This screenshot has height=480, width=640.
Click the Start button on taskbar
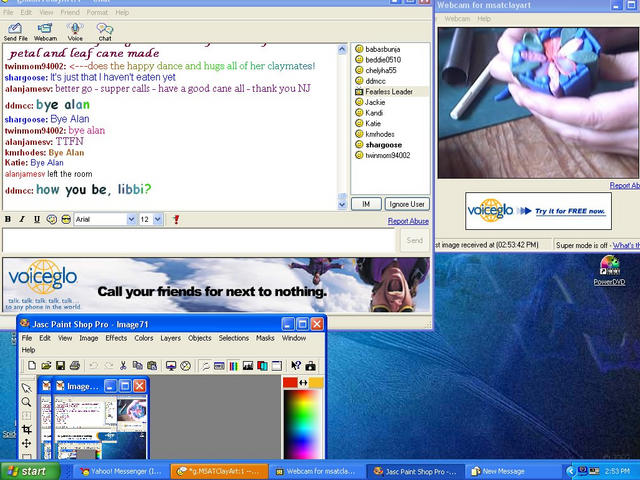click(x=30, y=471)
